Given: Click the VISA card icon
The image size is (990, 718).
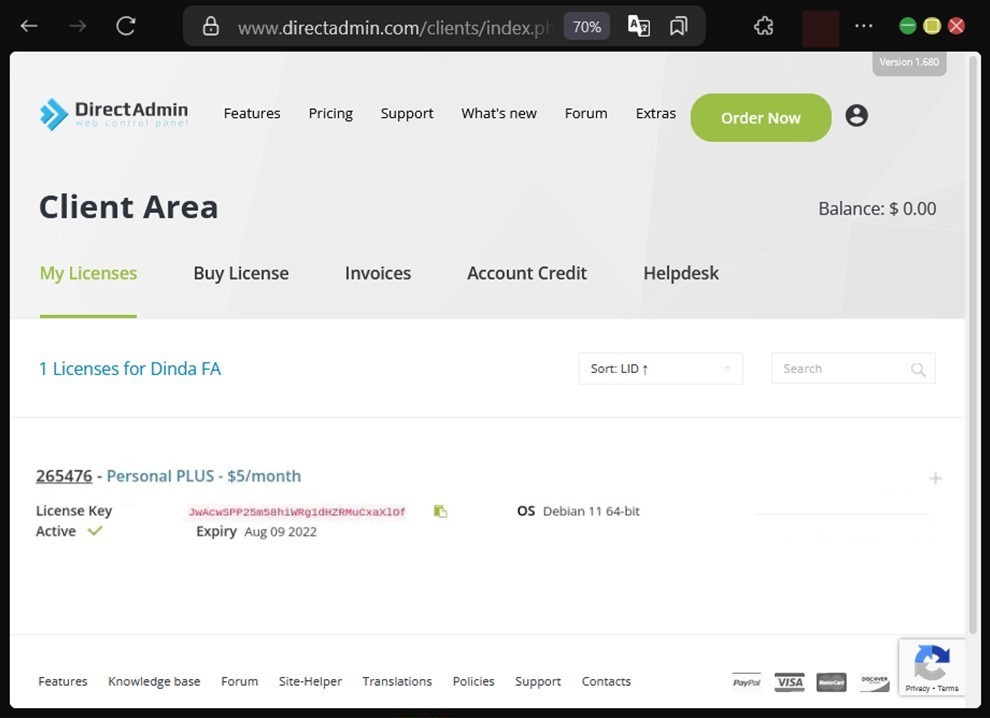Looking at the screenshot, I should coord(789,682).
